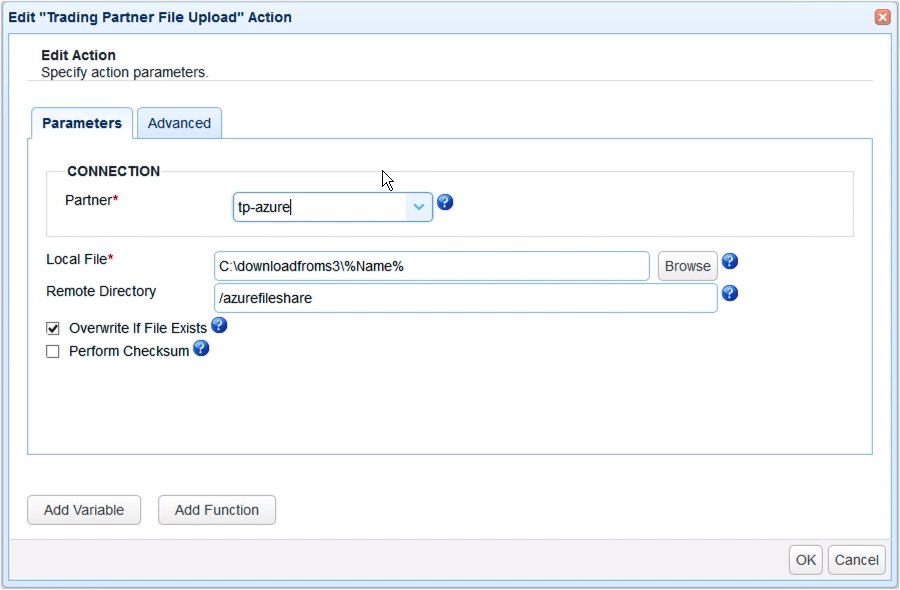Viewport: 900px width, 590px height.
Task: Cancel the action edits
Action: [x=856, y=560]
